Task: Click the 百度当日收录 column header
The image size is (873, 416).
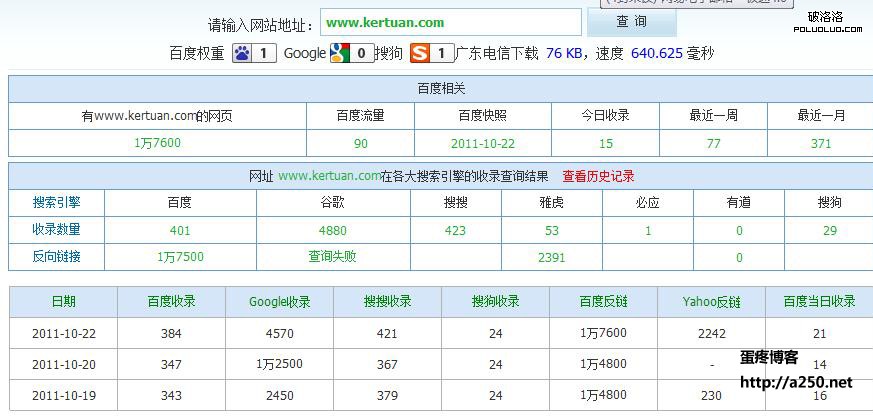Action: 819,301
